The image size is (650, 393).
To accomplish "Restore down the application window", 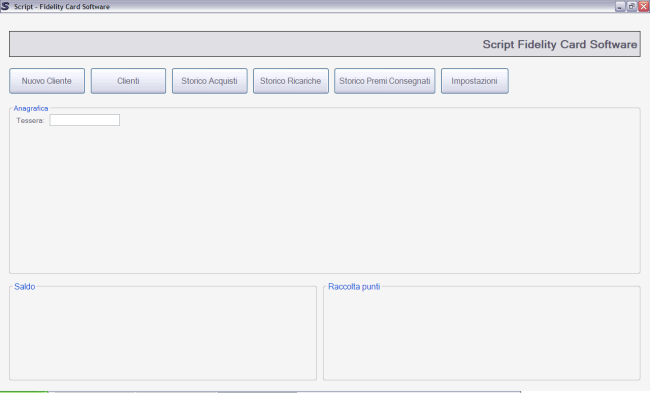I will click(631, 6).
